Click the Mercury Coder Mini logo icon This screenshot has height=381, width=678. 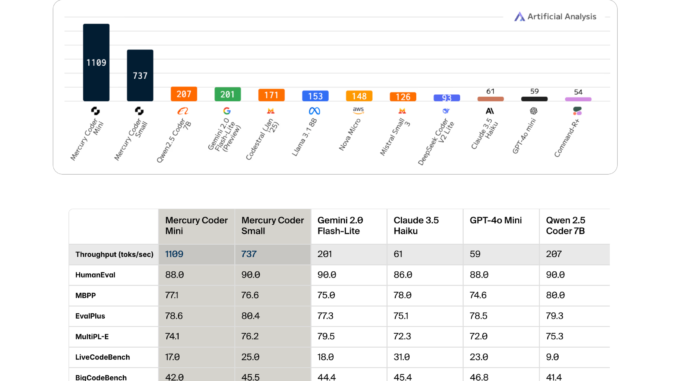[96, 111]
